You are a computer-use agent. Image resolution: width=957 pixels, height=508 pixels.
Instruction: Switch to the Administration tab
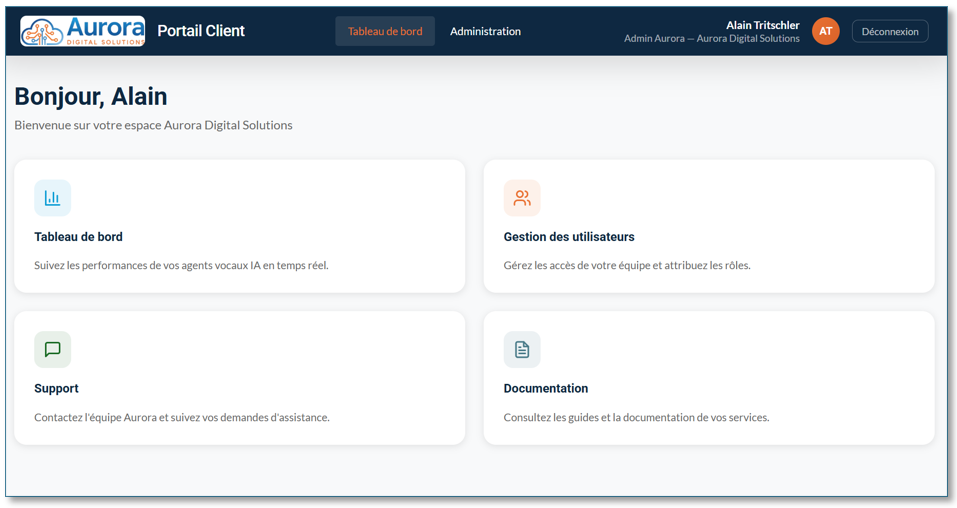click(x=485, y=31)
